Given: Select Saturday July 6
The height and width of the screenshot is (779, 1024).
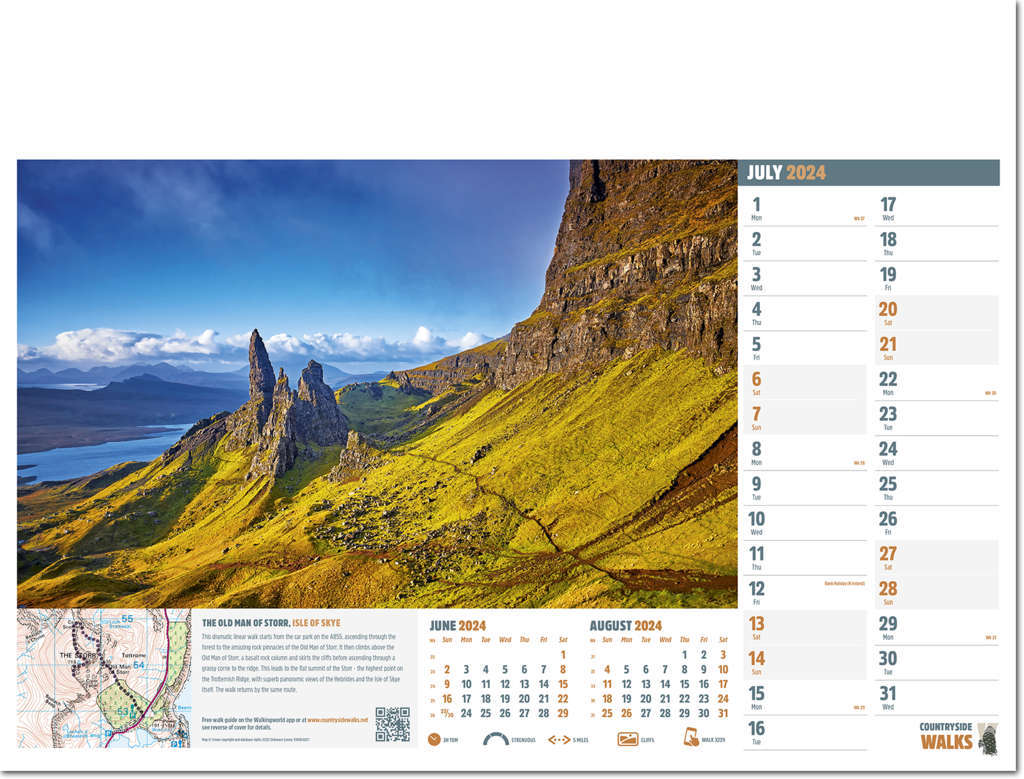Looking at the screenshot, I should click(x=805, y=383).
